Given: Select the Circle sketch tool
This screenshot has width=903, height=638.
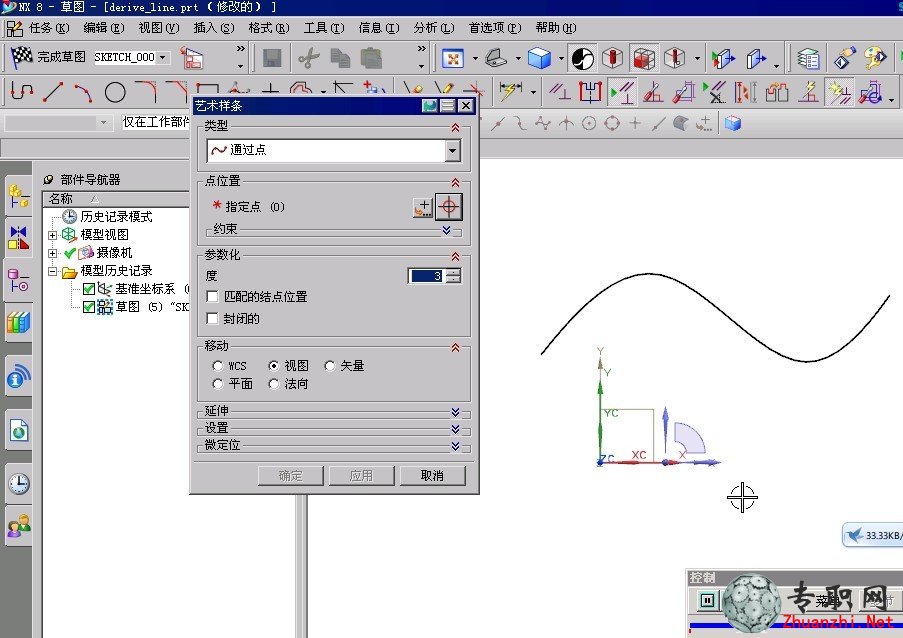Looking at the screenshot, I should [x=115, y=92].
